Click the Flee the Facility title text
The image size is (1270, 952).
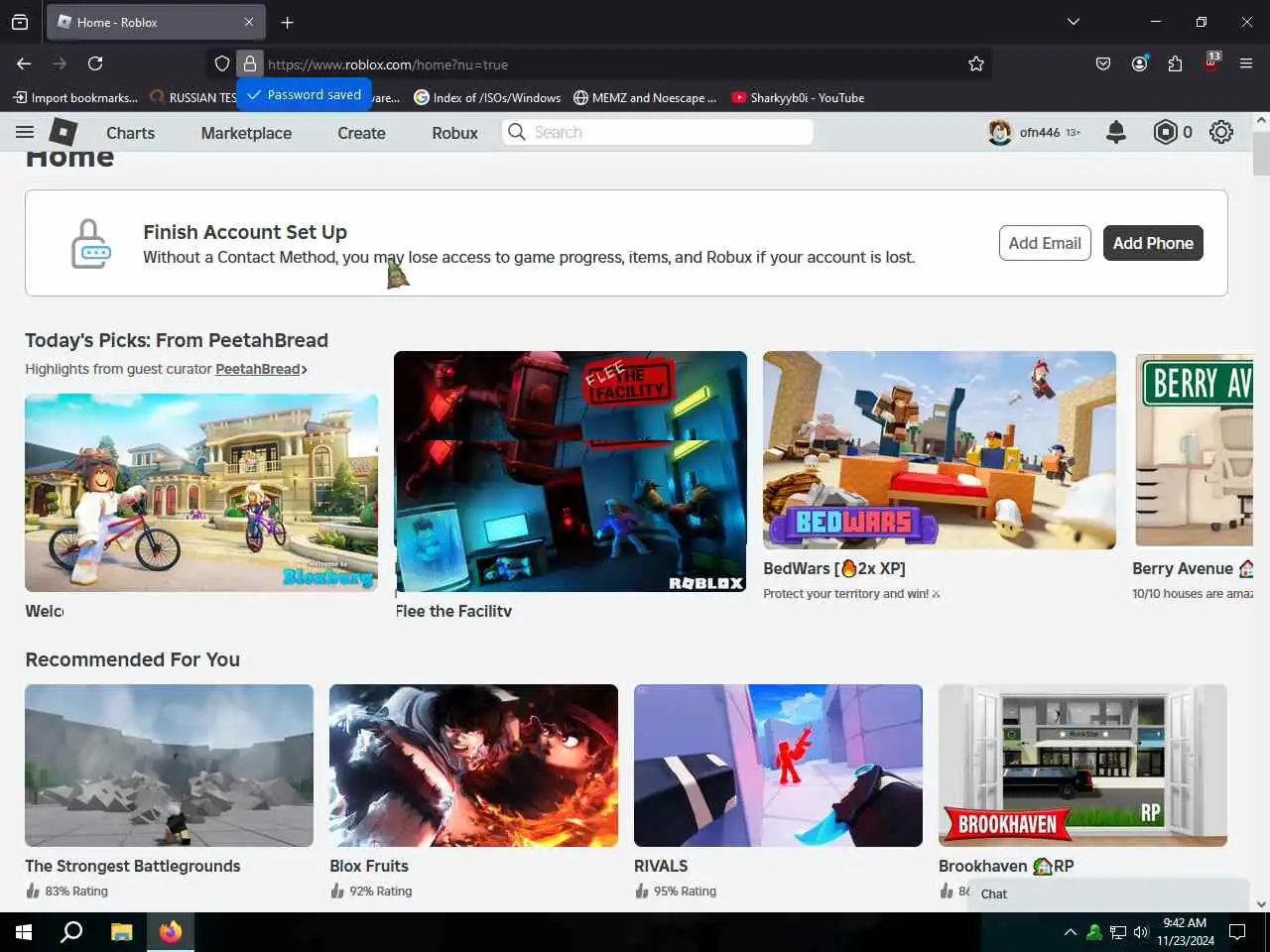[453, 611]
